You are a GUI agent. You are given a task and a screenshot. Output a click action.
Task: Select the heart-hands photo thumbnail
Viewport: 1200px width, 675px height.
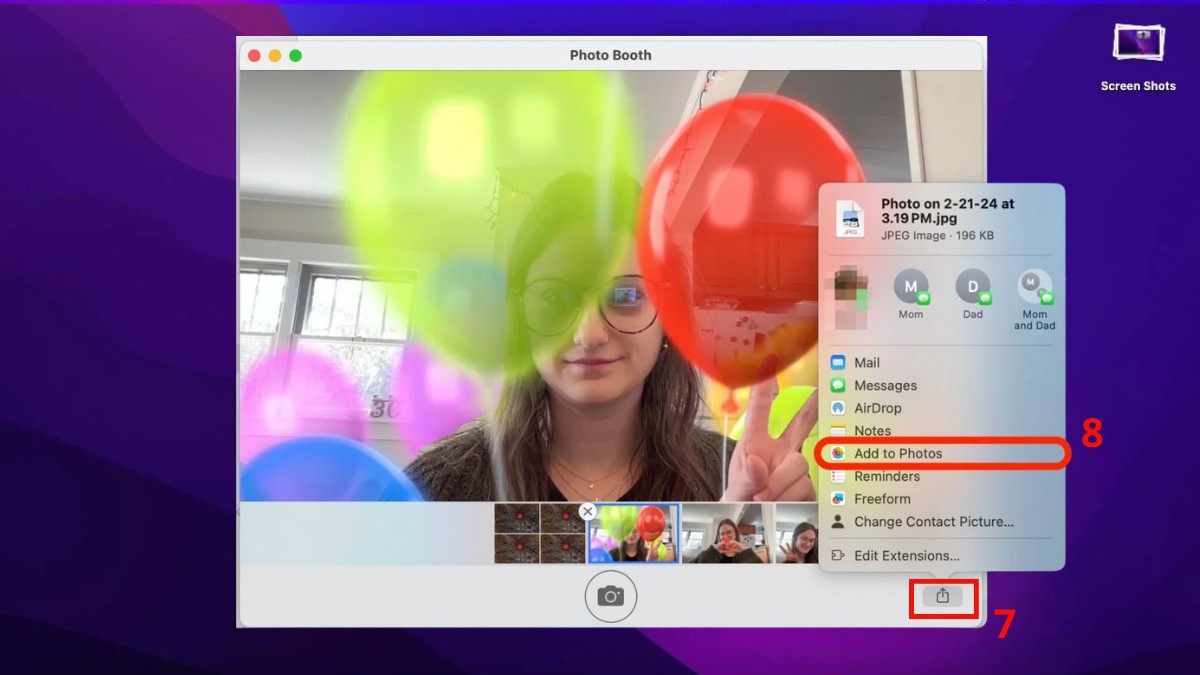click(x=727, y=533)
